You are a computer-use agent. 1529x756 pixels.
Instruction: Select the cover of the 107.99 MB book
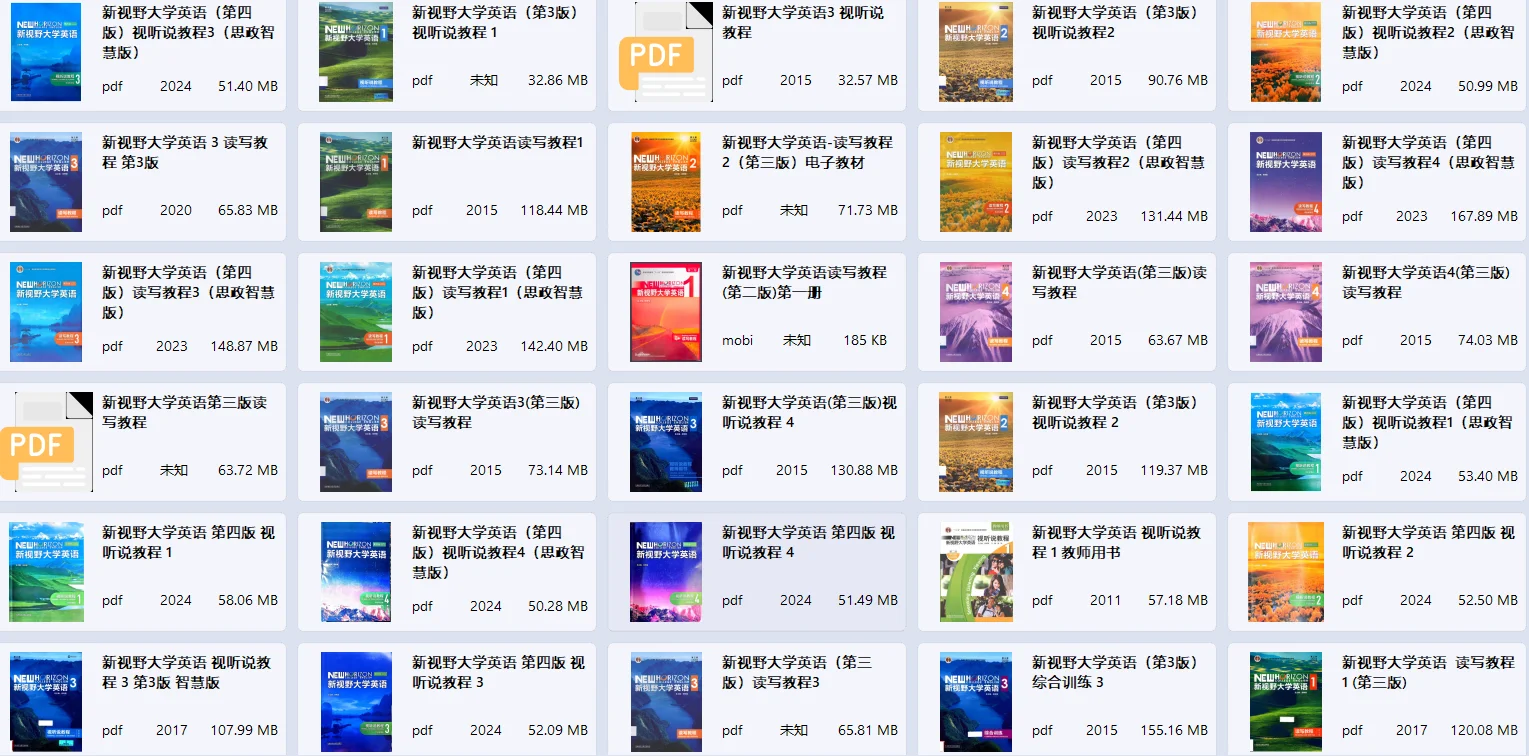(46, 702)
